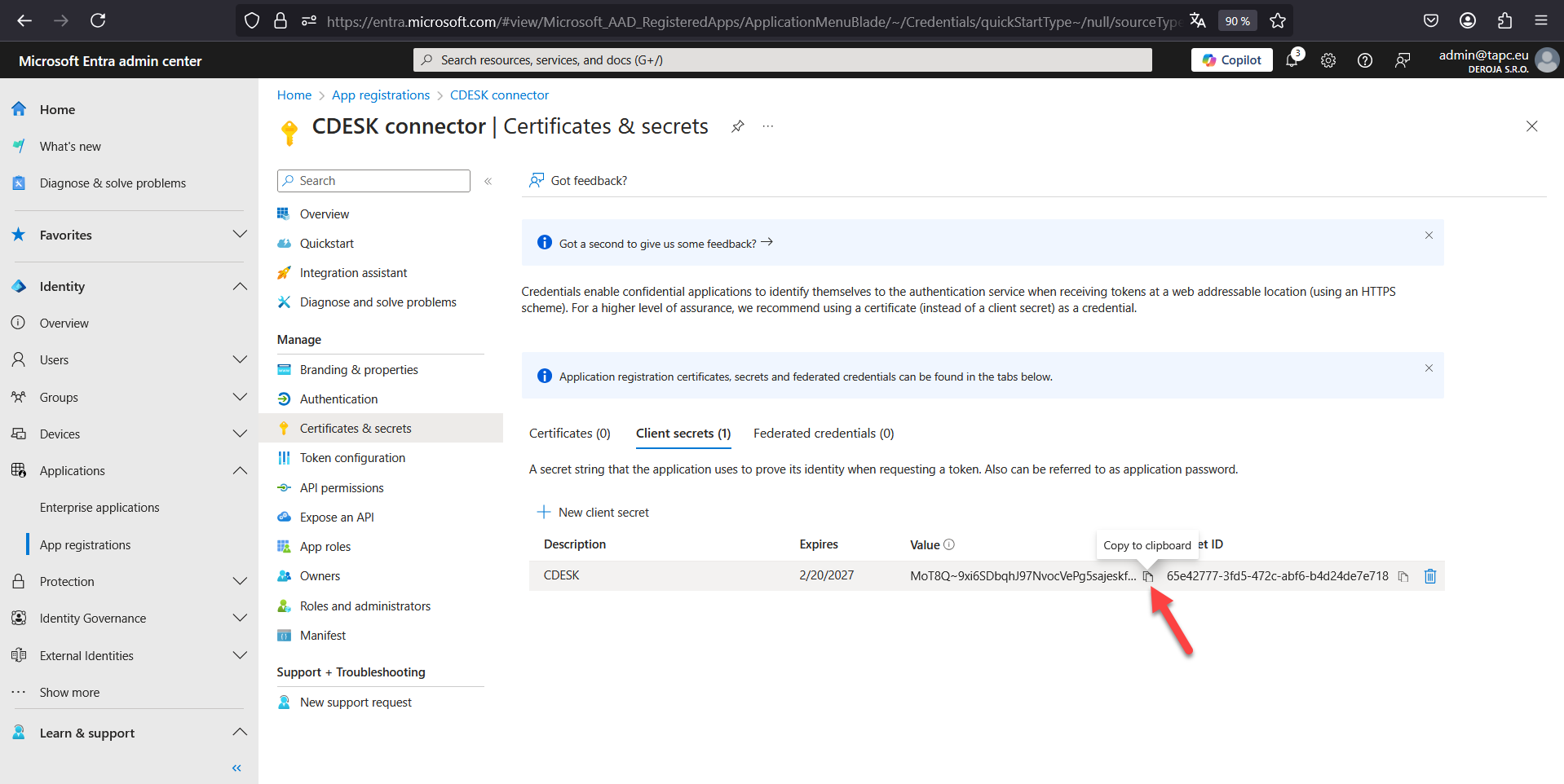This screenshot has width=1564, height=784.
Task: Focus the top Search resources field
Action: 783,59
